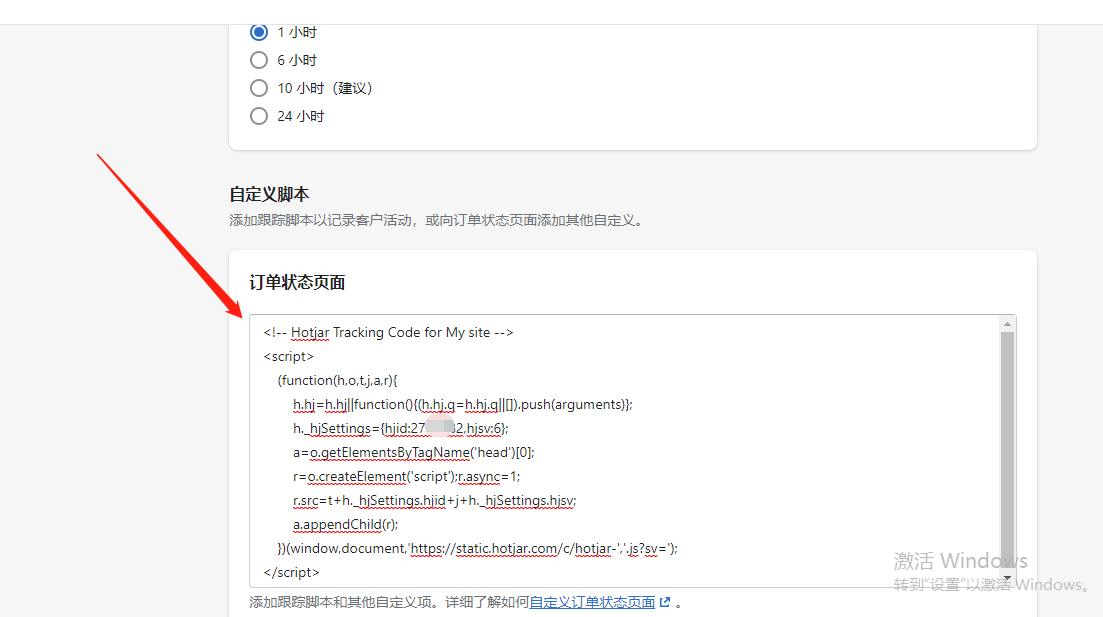
Task: Select the 6 小时 radio option
Action: (x=259, y=60)
